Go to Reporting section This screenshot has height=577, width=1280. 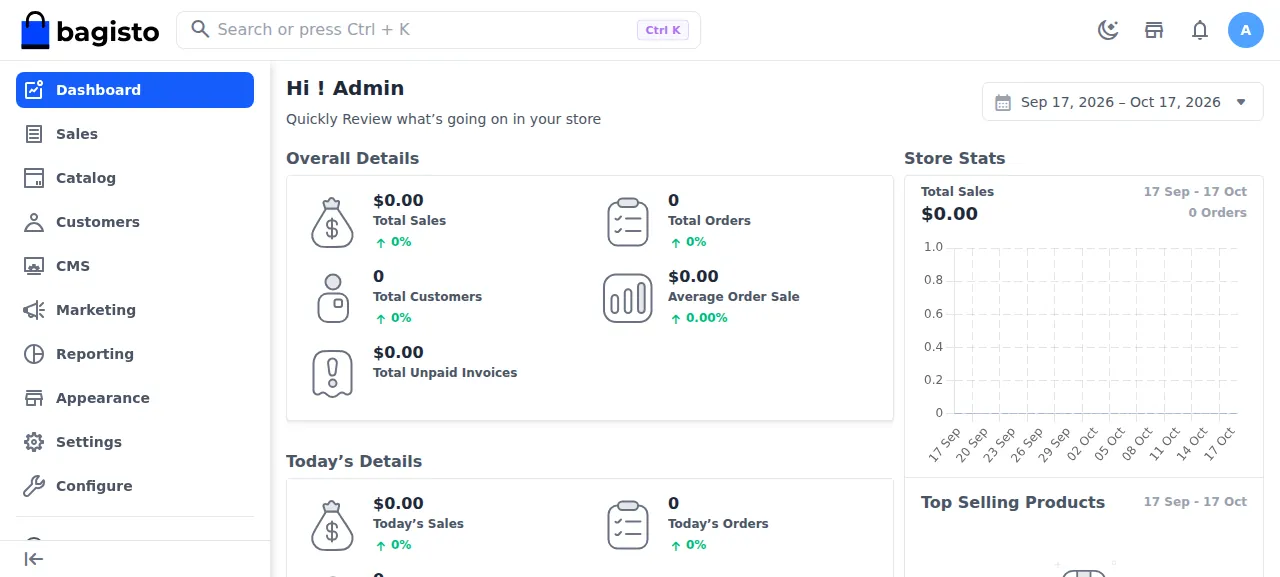click(x=135, y=354)
